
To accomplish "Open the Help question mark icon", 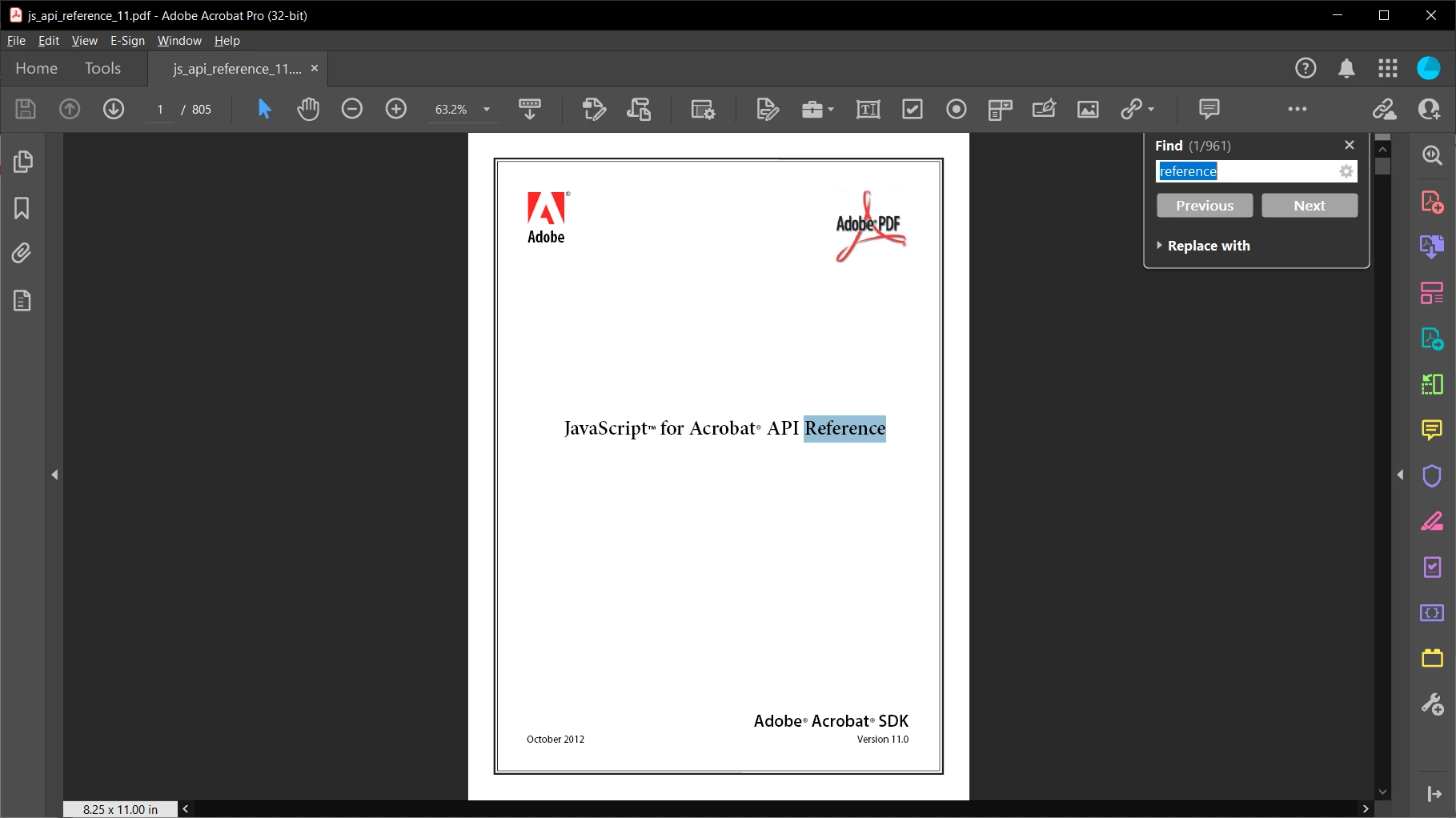I will [x=1306, y=69].
